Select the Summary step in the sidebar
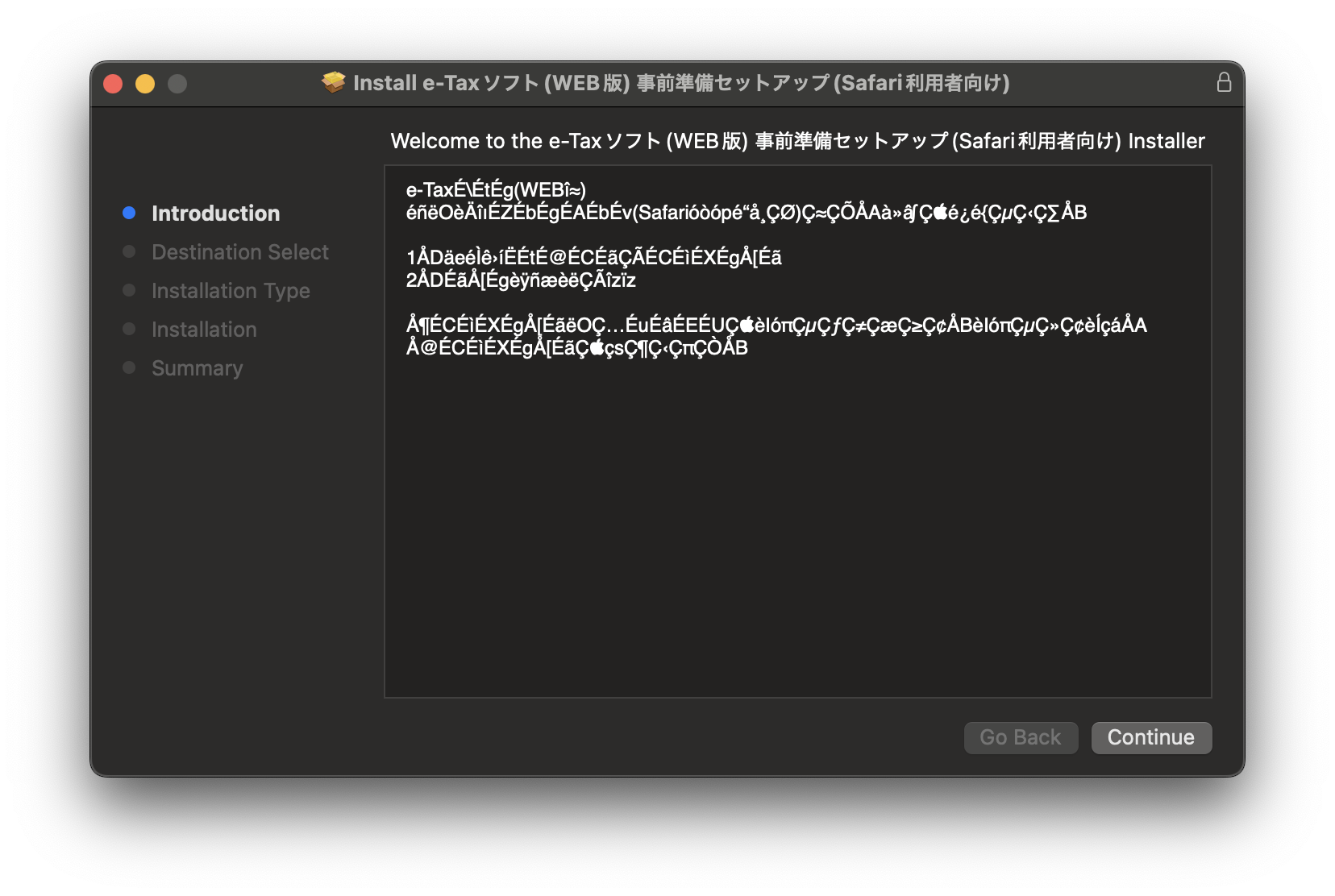This screenshot has width=1335, height=896. click(x=197, y=368)
